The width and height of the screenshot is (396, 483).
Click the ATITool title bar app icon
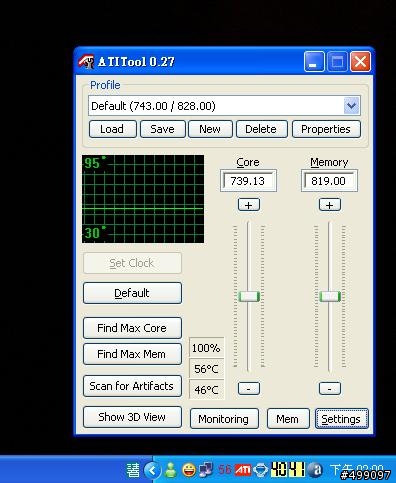click(x=86, y=62)
